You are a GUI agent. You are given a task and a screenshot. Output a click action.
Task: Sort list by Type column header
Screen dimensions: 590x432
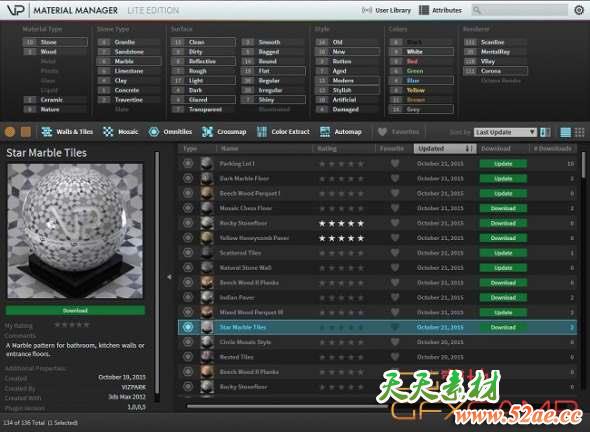[x=197, y=149]
